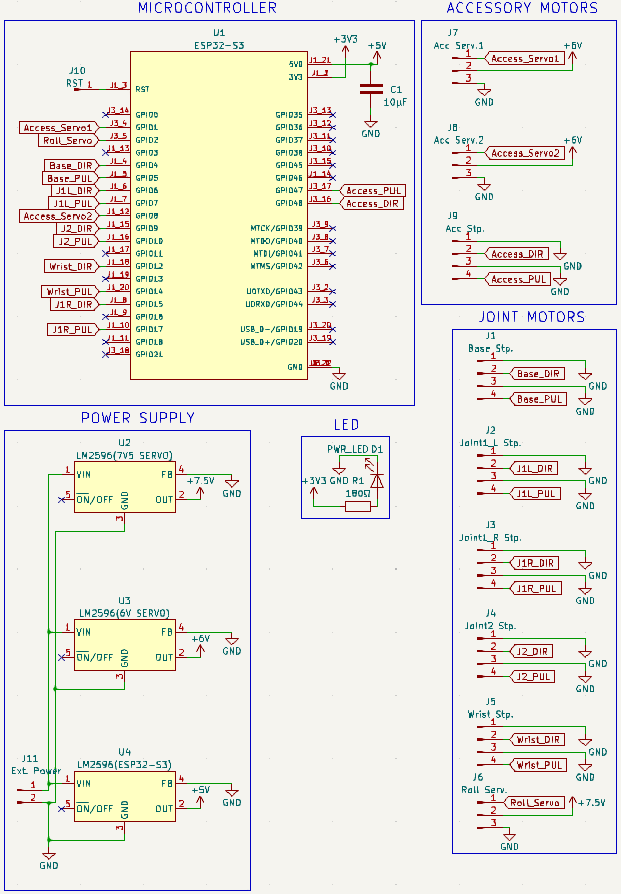Click the PWR_LED D1 diode symbol
This screenshot has height=894, width=621.
pyautogui.click(x=377, y=480)
